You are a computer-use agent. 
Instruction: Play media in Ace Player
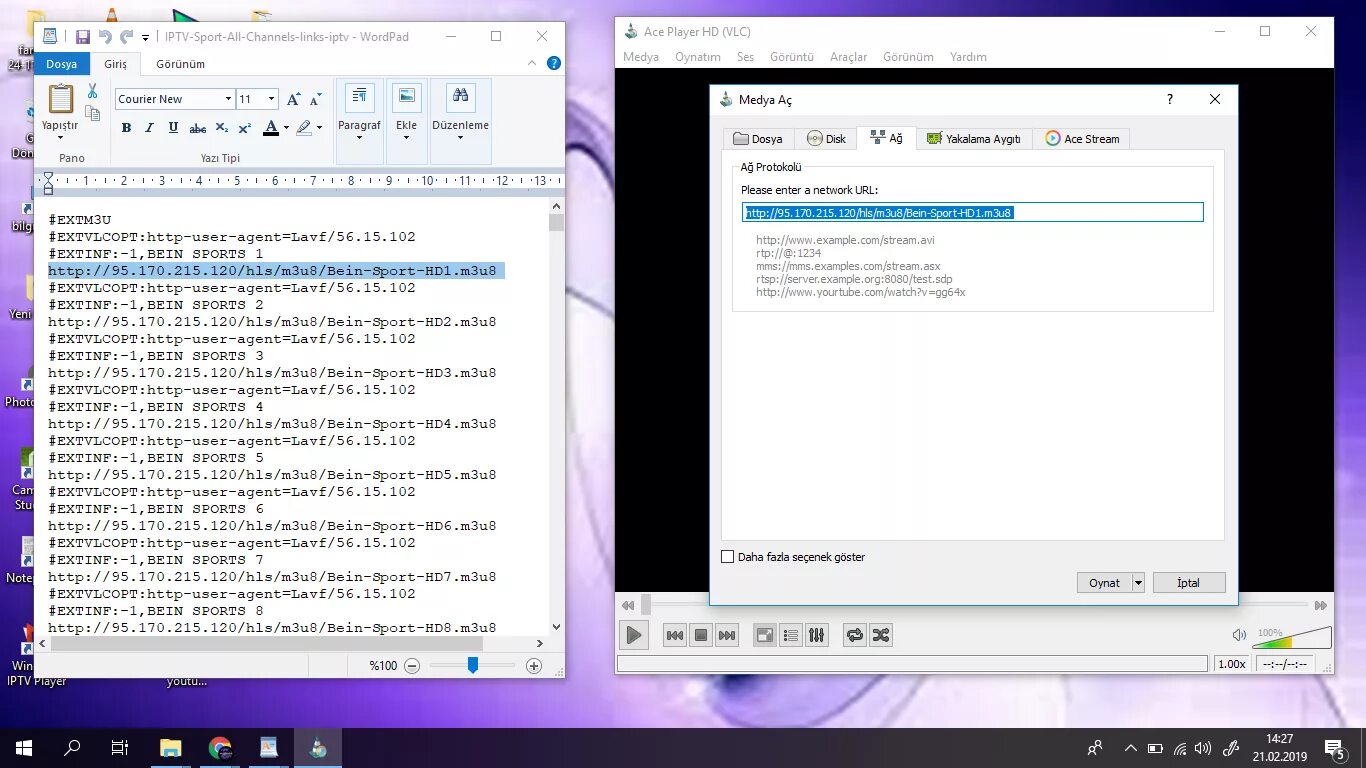(633, 635)
